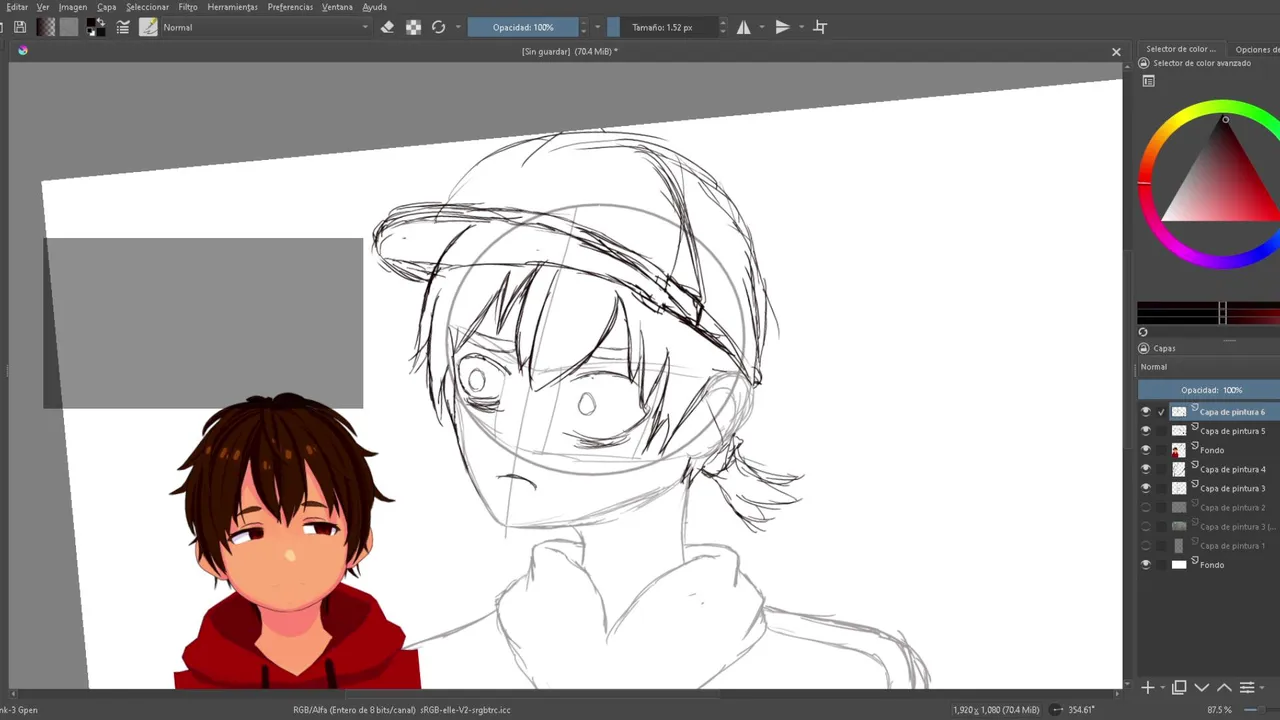Open the brush blending mode Normal dropdown

tap(266, 27)
